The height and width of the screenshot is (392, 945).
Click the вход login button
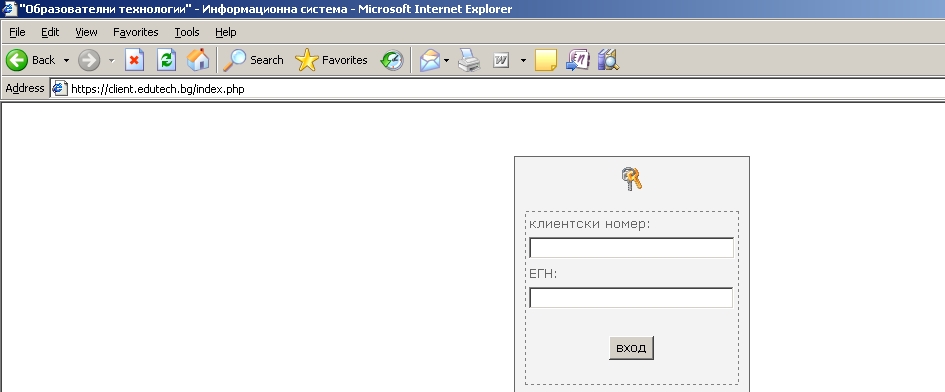pos(631,348)
